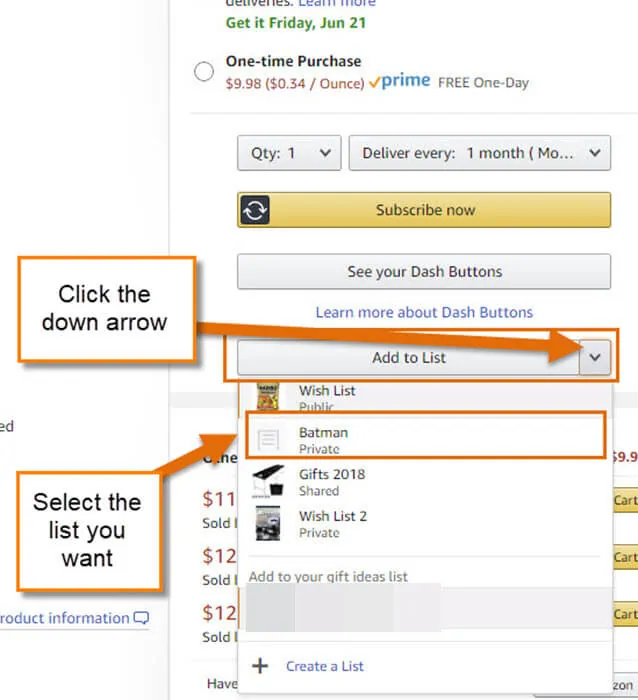
Task: Open Learn more about Dash Buttons link
Action: click(424, 312)
